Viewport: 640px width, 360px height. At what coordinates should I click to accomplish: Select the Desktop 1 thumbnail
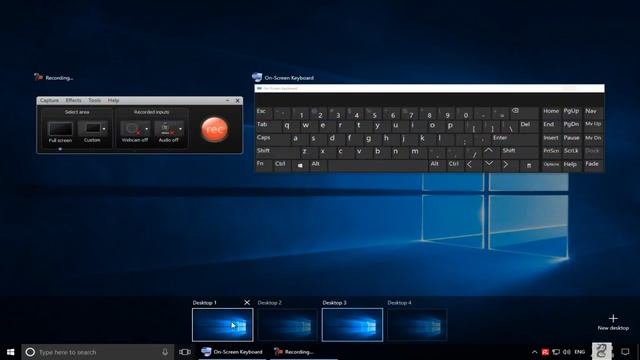tap(222, 325)
